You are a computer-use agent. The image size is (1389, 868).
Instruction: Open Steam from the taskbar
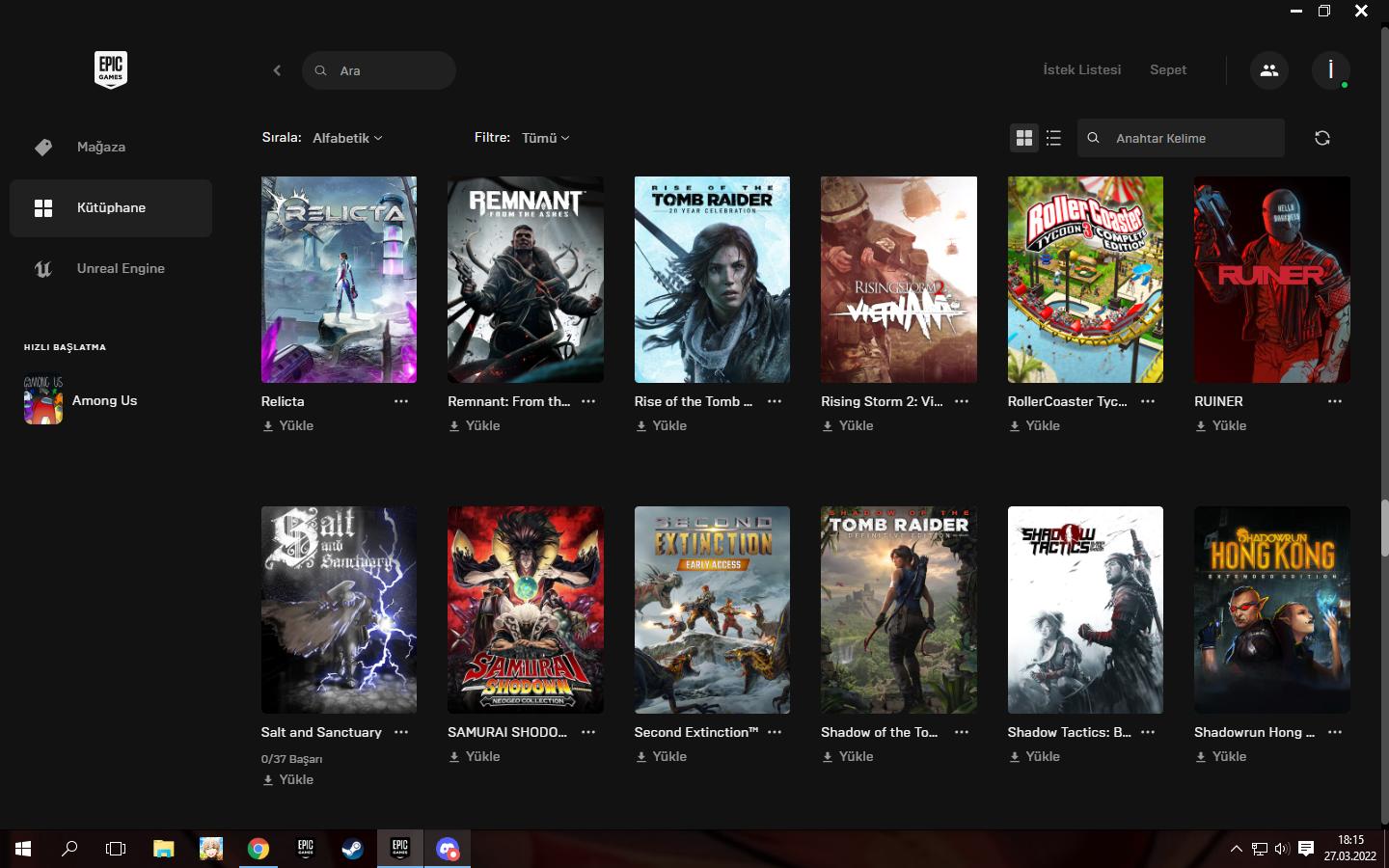pos(352,849)
